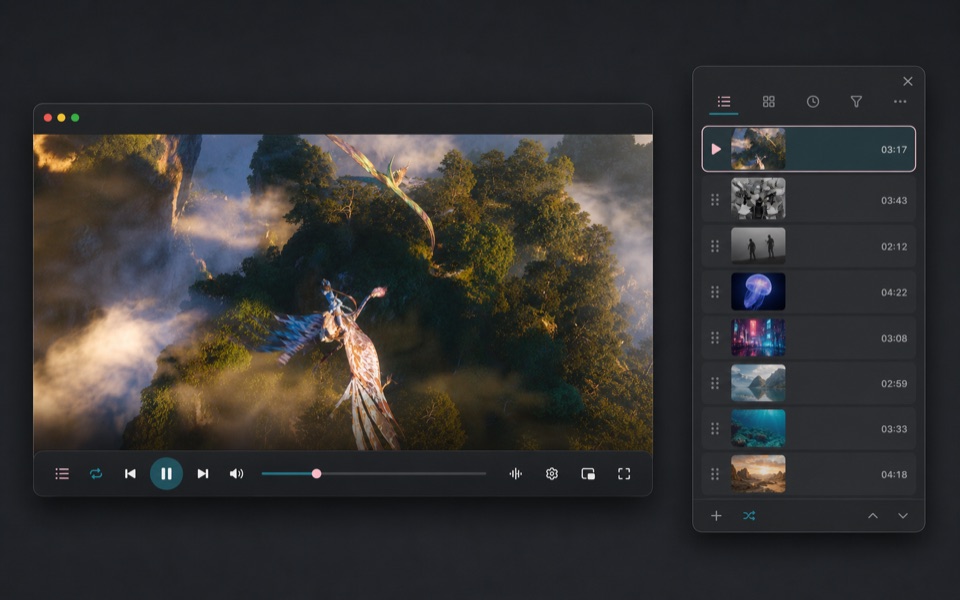Click the 02:59 duration label

click(x=894, y=384)
